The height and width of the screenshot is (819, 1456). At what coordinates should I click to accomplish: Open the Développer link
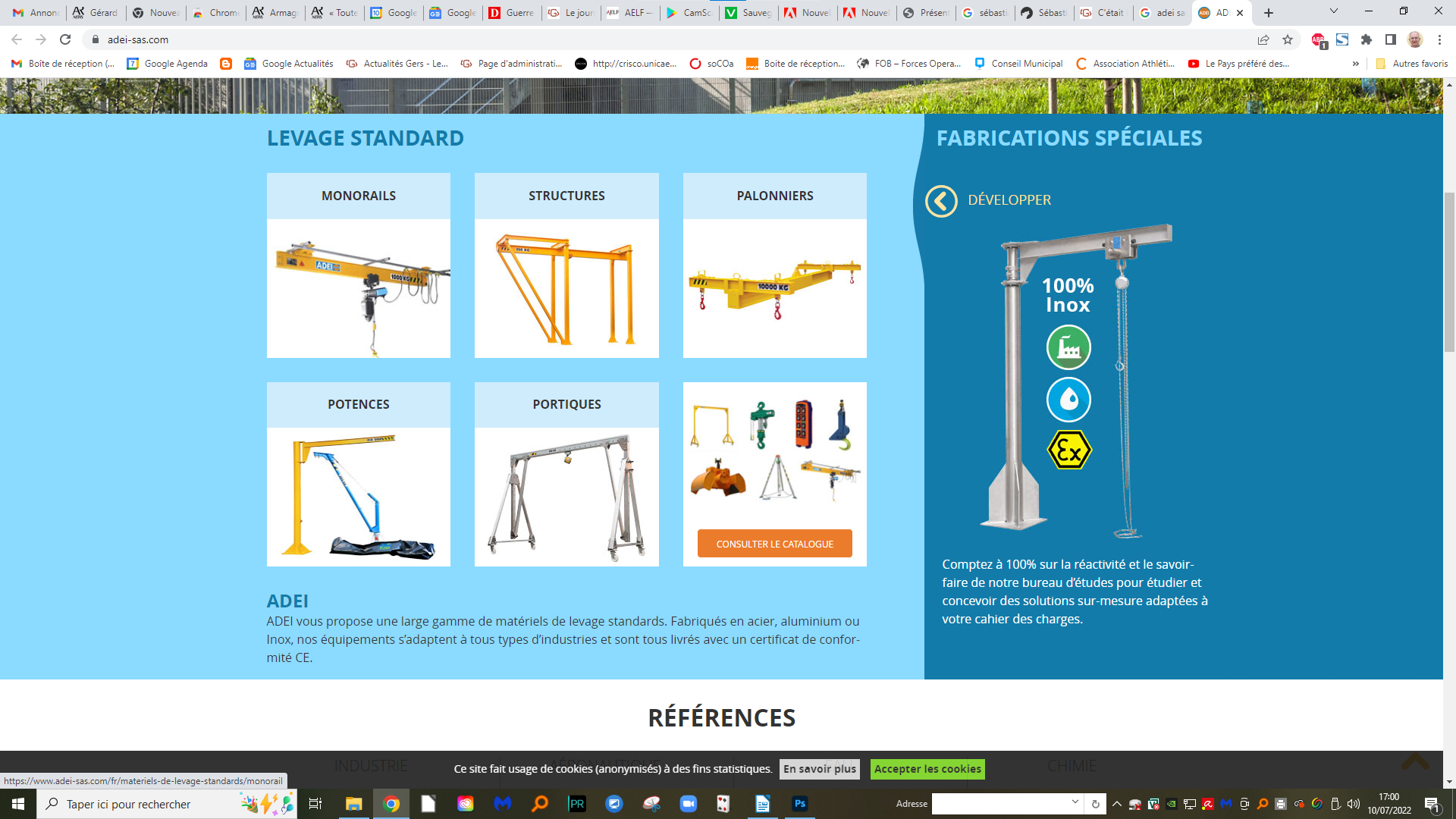click(1009, 200)
